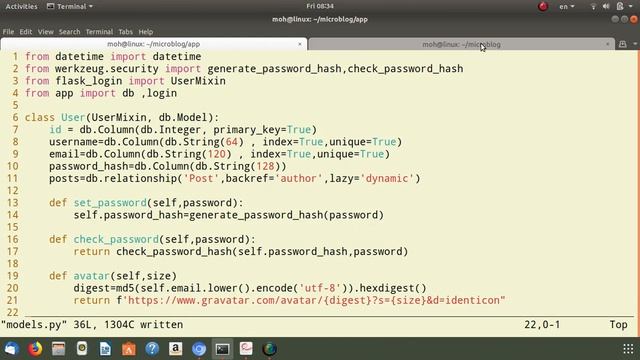Click the number 128 in password_hash line
Viewport: 640px width, 360px height.
tap(265, 167)
